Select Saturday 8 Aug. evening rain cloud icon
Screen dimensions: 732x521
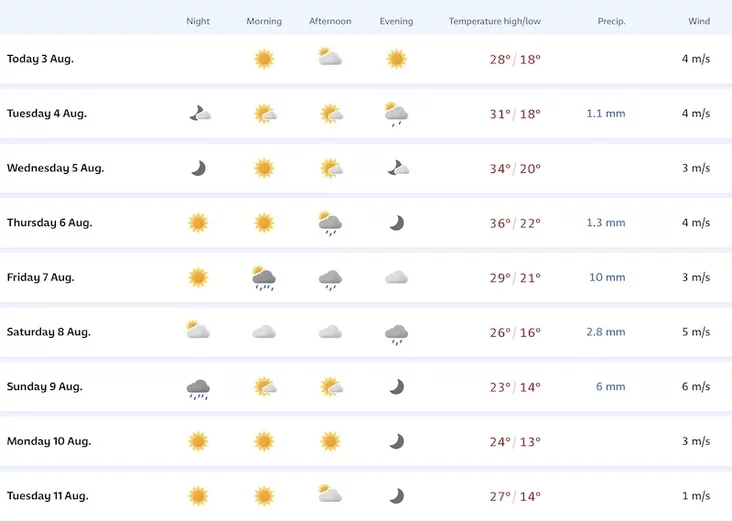pos(396,334)
